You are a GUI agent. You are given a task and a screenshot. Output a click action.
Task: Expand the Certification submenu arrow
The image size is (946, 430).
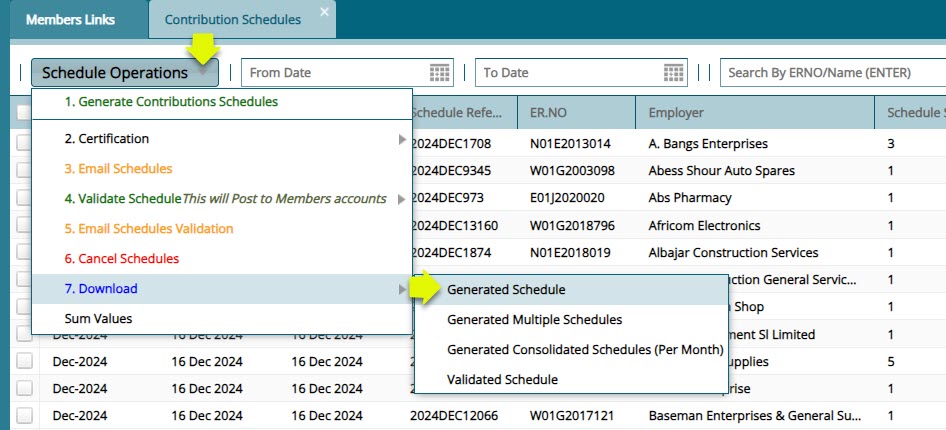[x=402, y=139]
